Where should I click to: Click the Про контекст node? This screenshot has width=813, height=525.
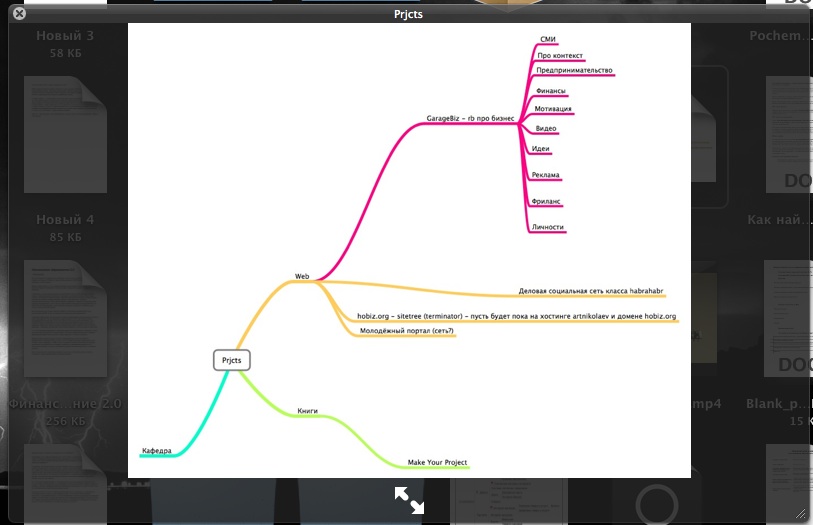[x=560, y=56]
